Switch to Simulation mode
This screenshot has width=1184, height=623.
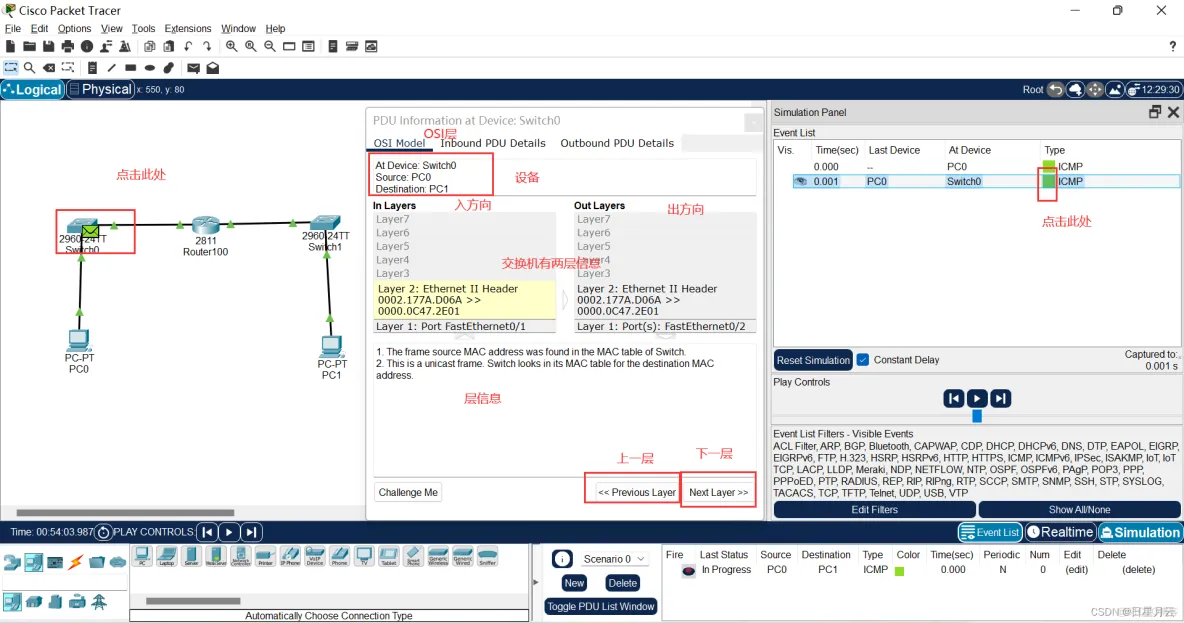[1140, 532]
